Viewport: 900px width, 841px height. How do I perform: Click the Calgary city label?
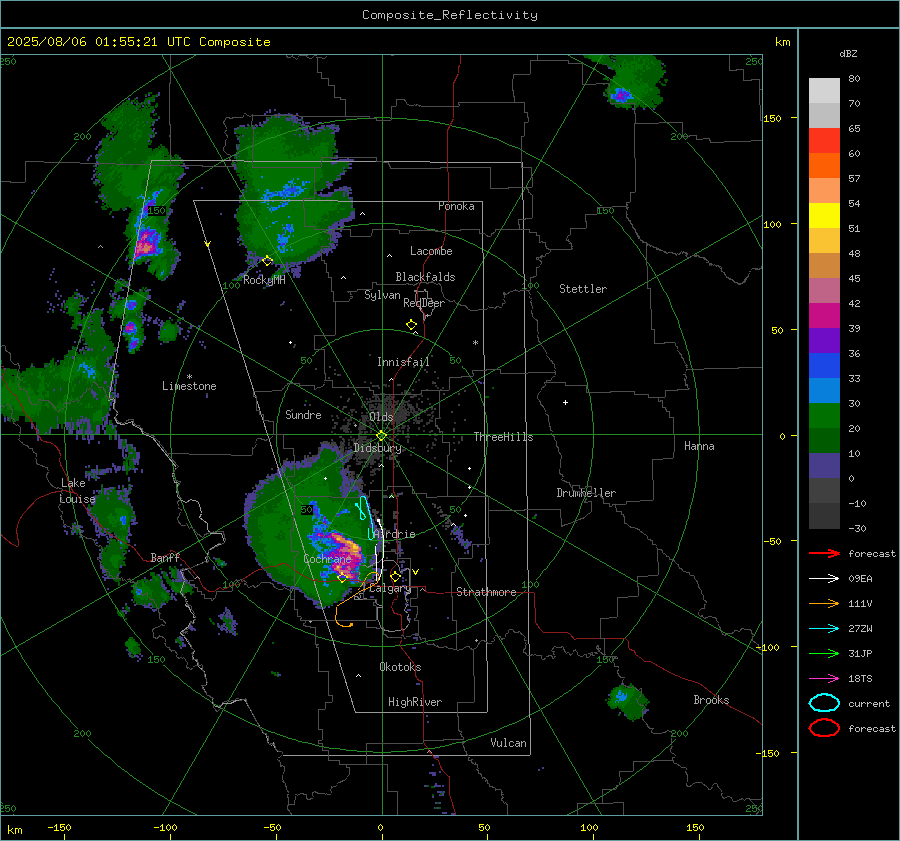tap(390, 588)
